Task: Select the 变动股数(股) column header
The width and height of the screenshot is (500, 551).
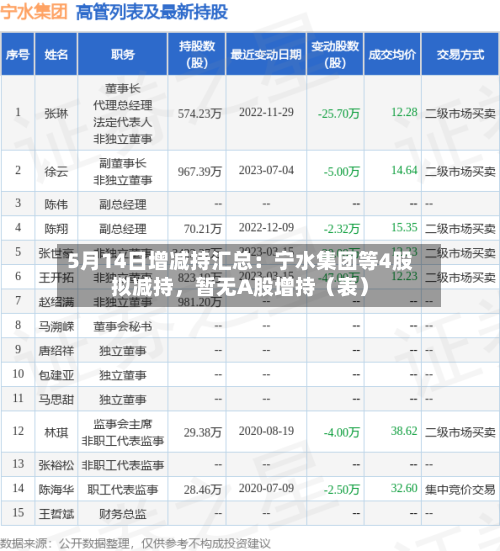Action: tap(335, 54)
